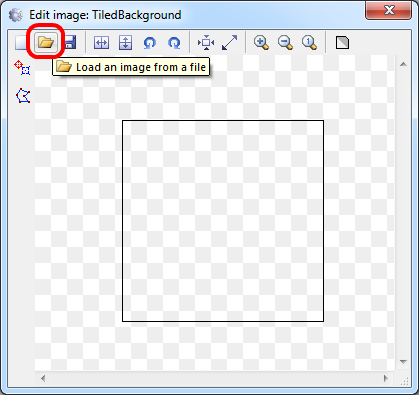The width and height of the screenshot is (419, 395).
Task: Click the horizontal scrollbar right arrow
Action: click(x=386, y=378)
